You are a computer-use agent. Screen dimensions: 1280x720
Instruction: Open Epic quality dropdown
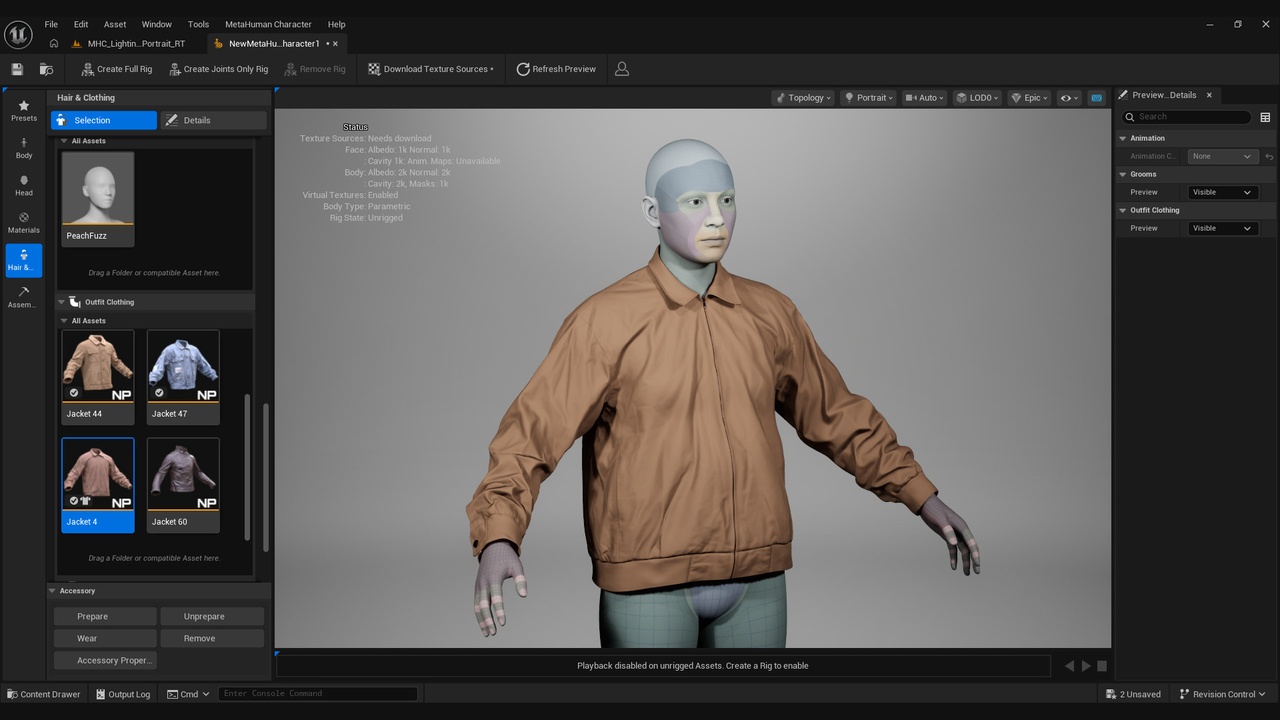[1029, 98]
